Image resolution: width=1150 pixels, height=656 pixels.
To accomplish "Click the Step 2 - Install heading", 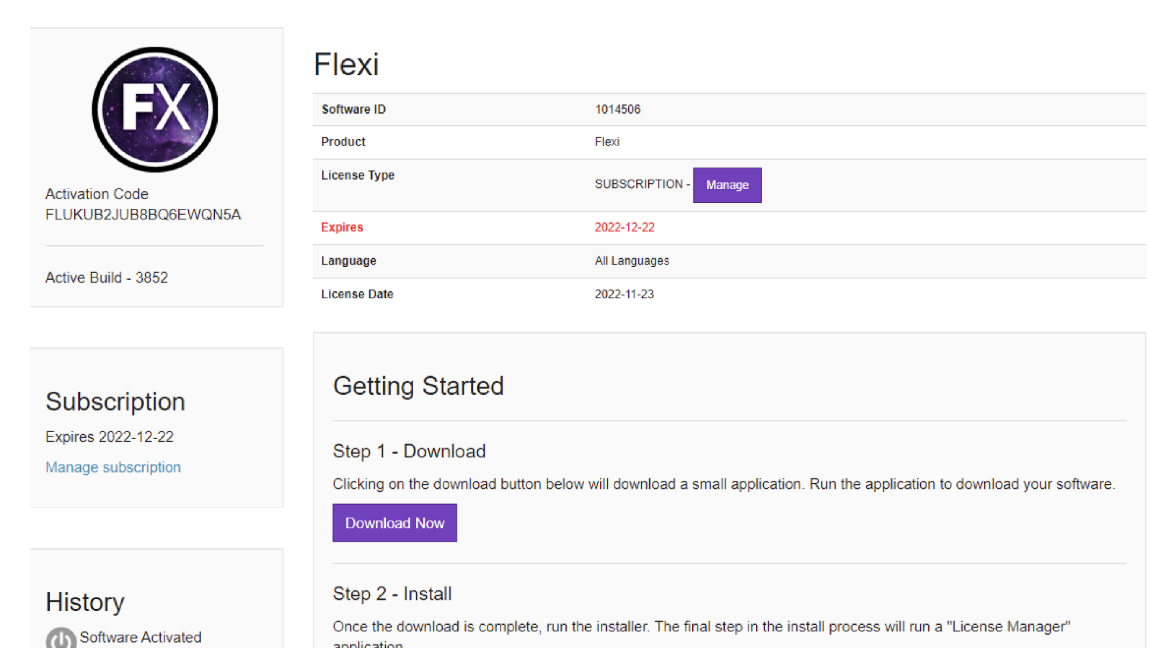I will (x=392, y=594).
